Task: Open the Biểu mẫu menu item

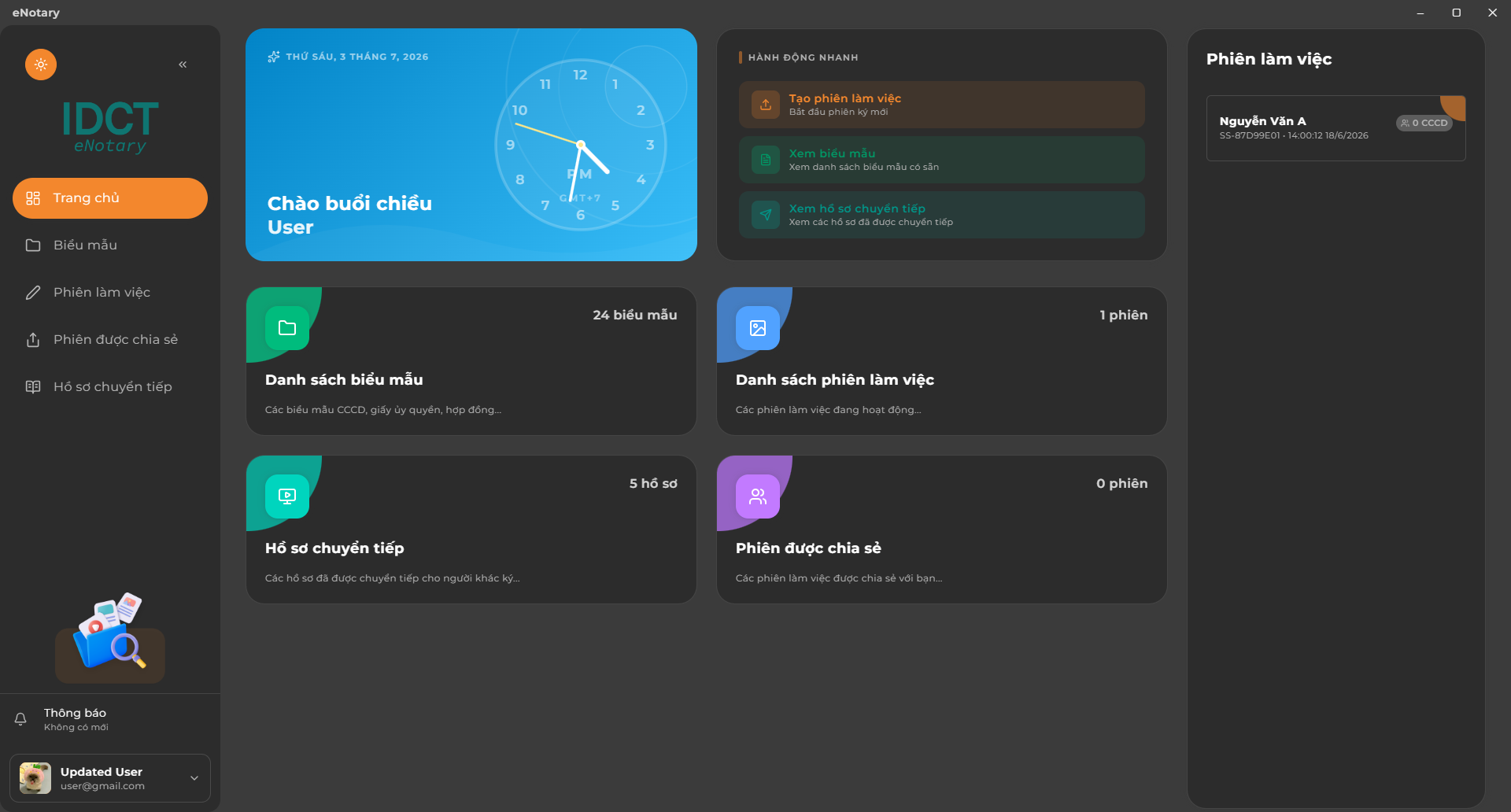Action: pos(110,245)
